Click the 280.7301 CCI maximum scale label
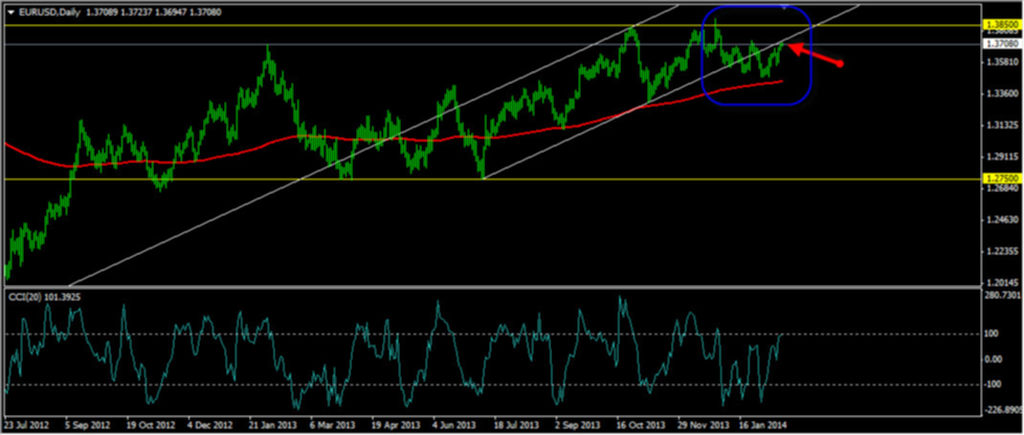The height and width of the screenshot is (435, 1024). 1001,295
